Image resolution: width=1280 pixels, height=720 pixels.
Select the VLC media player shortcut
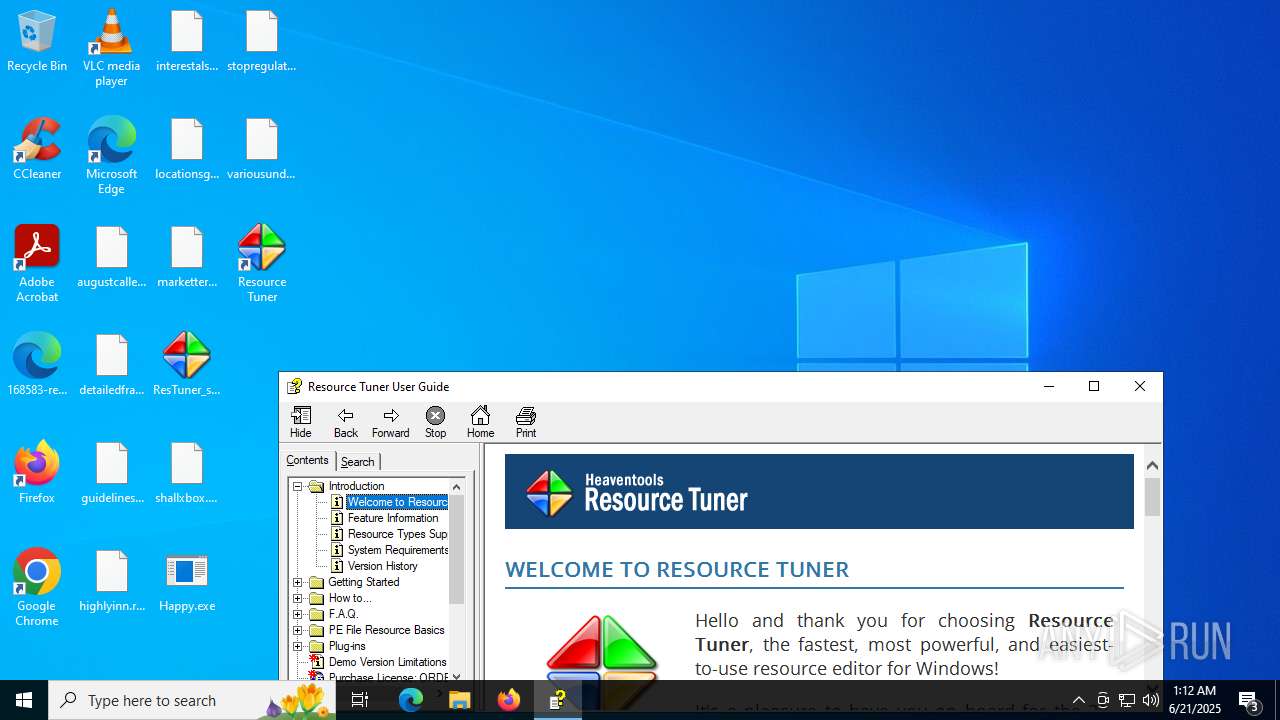pos(111,48)
